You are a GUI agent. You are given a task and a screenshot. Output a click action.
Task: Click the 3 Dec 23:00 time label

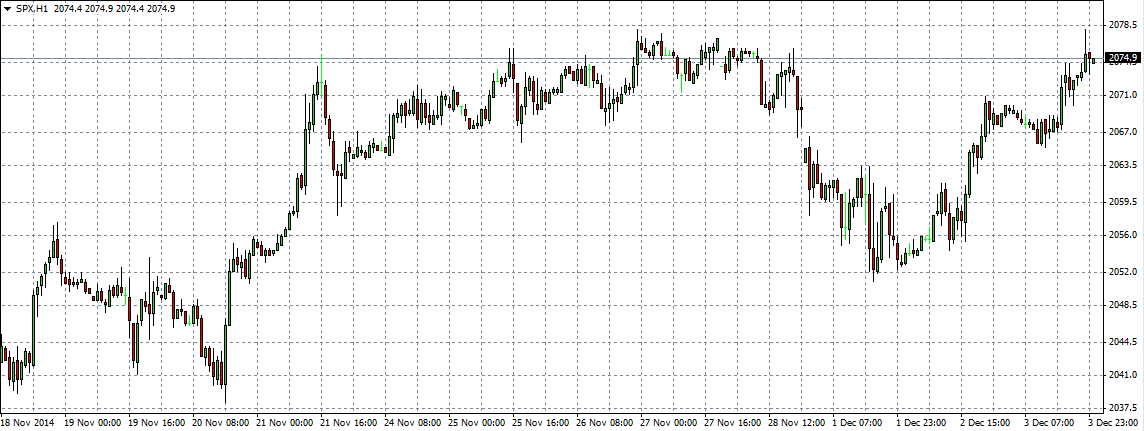pos(1115,423)
